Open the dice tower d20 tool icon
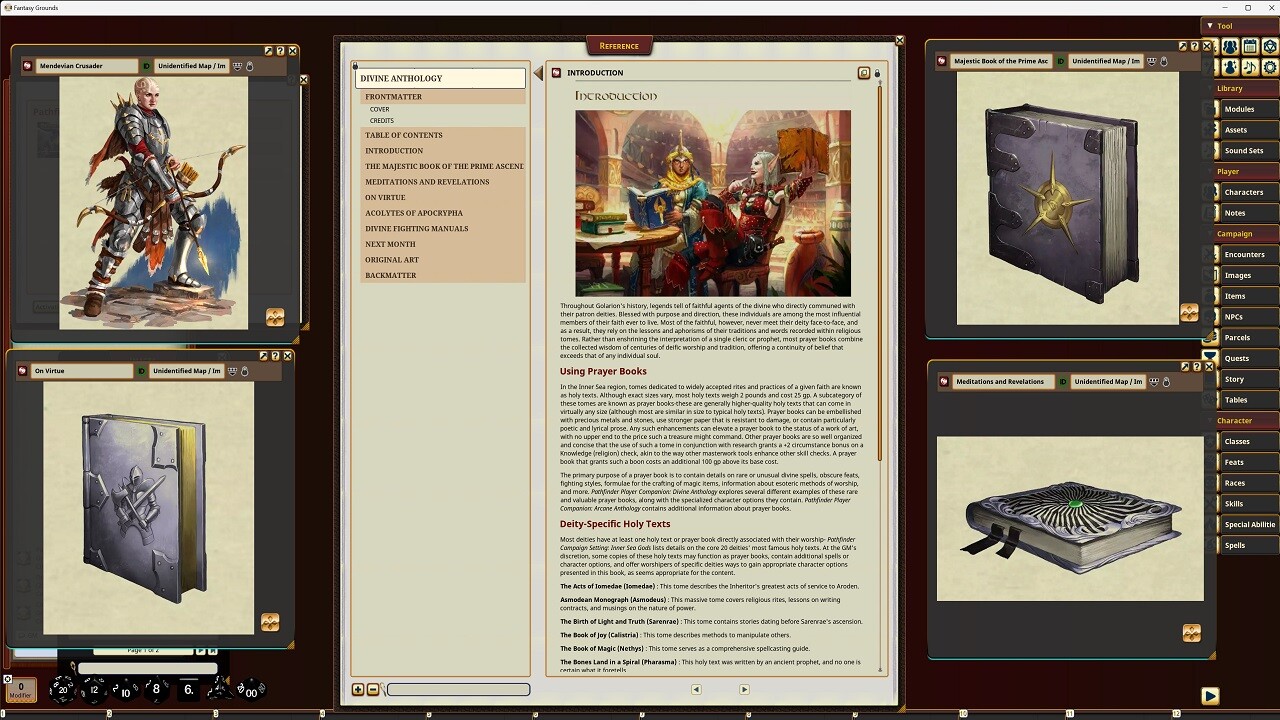The height and width of the screenshot is (720, 1280). pos(1268,46)
